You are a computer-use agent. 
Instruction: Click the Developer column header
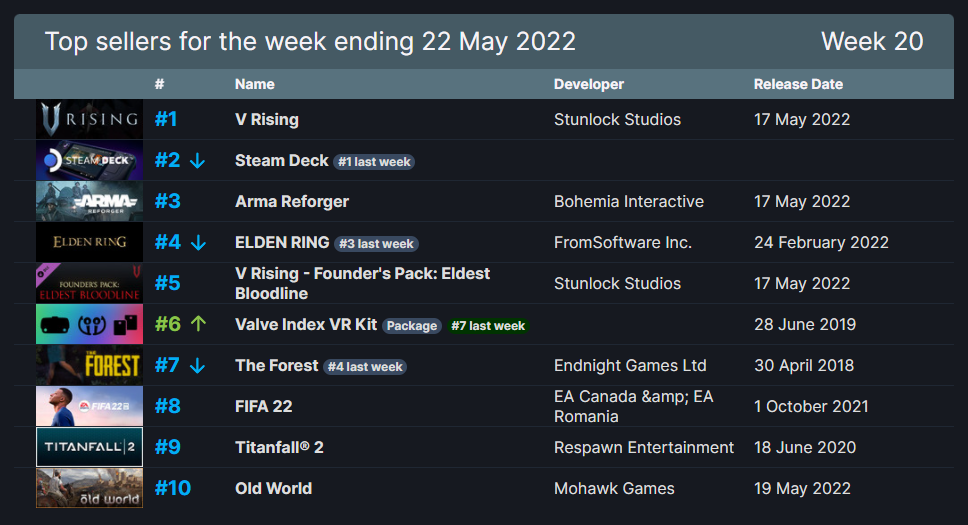[x=588, y=84]
